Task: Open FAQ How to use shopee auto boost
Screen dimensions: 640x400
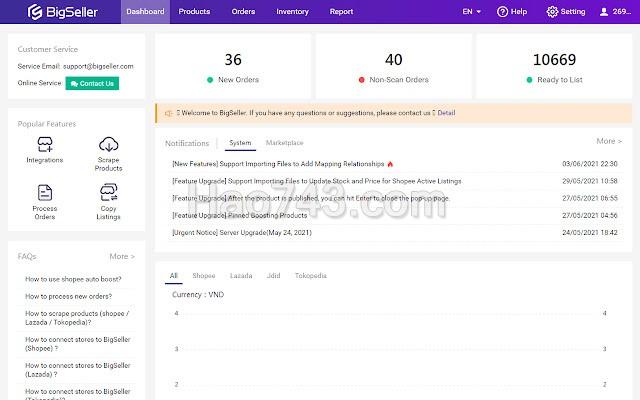Action: tap(73, 279)
